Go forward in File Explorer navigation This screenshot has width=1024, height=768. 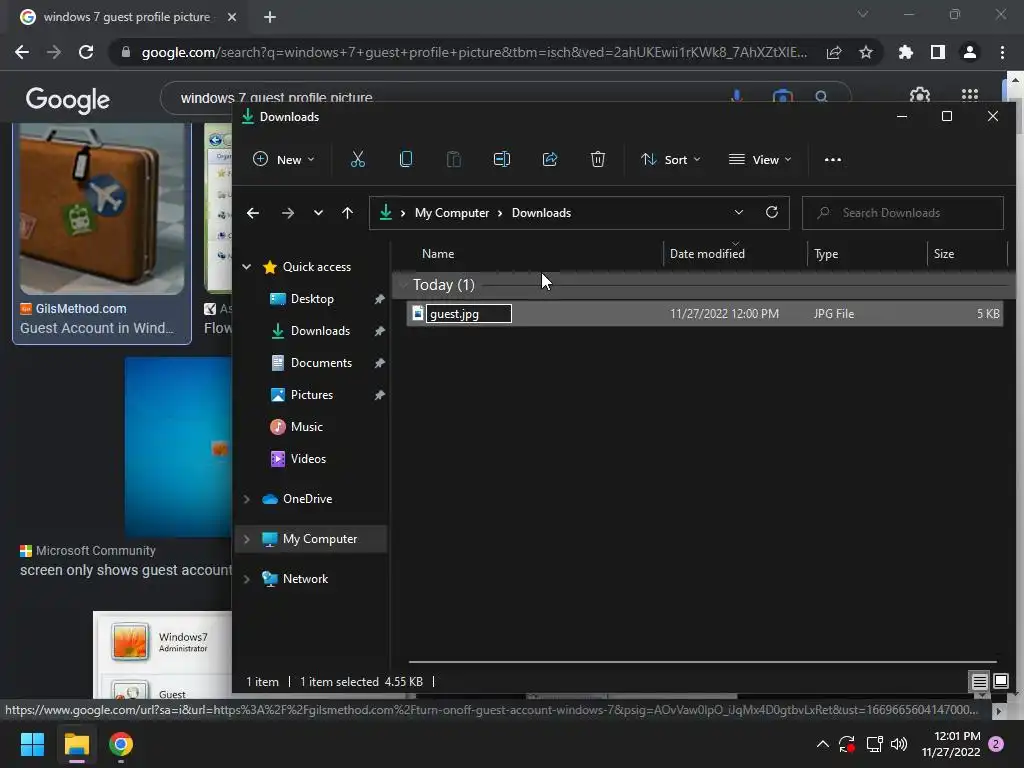coord(287,213)
